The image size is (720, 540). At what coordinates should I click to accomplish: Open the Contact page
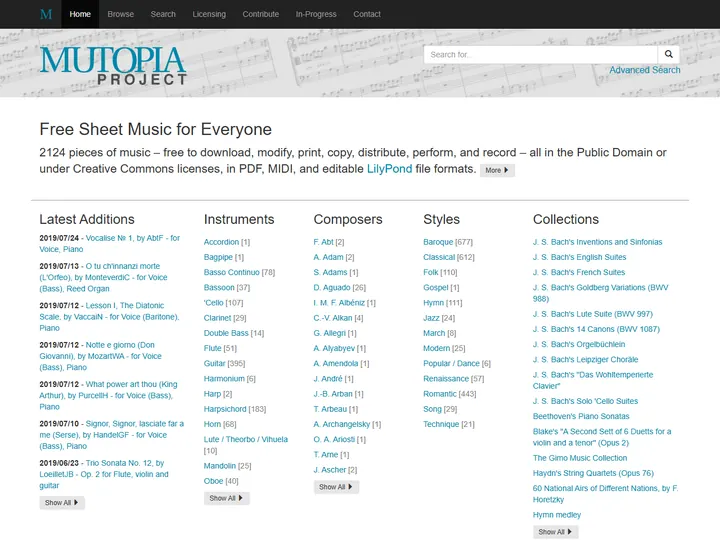coord(367,14)
